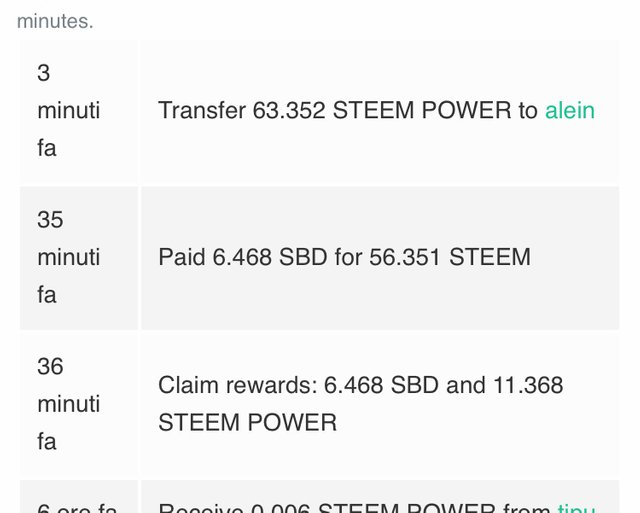Click the 63.352 amount in first row
640x513 pixels.
pyautogui.click(x=289, y=110)
